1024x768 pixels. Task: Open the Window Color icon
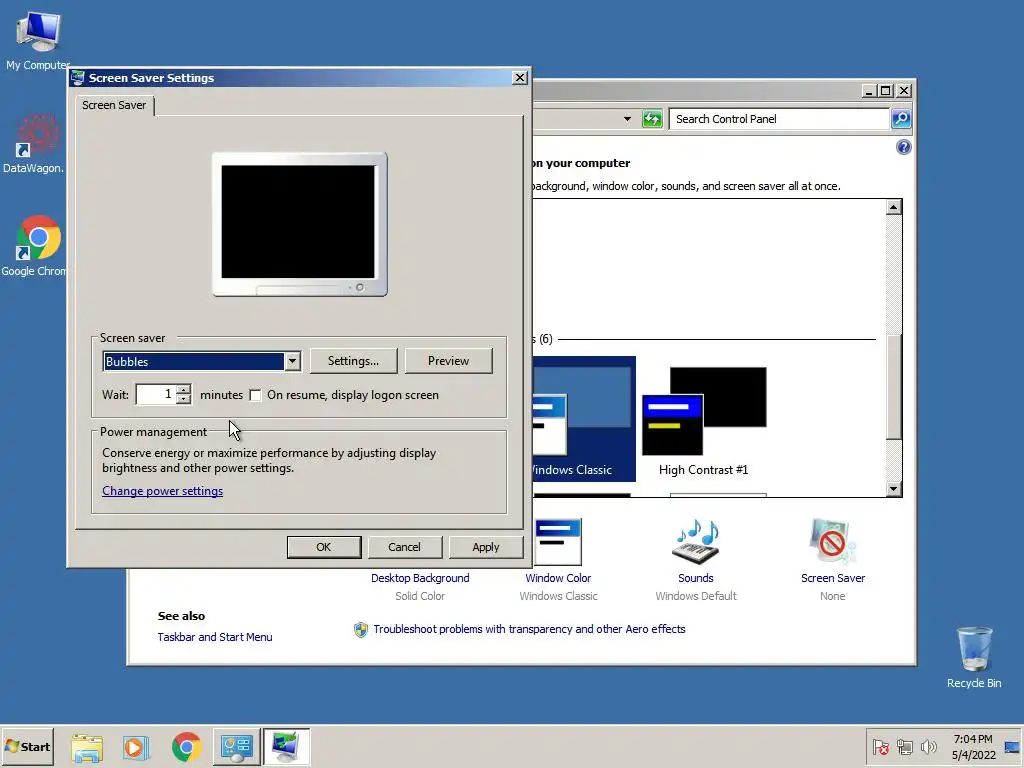(558, 542)
